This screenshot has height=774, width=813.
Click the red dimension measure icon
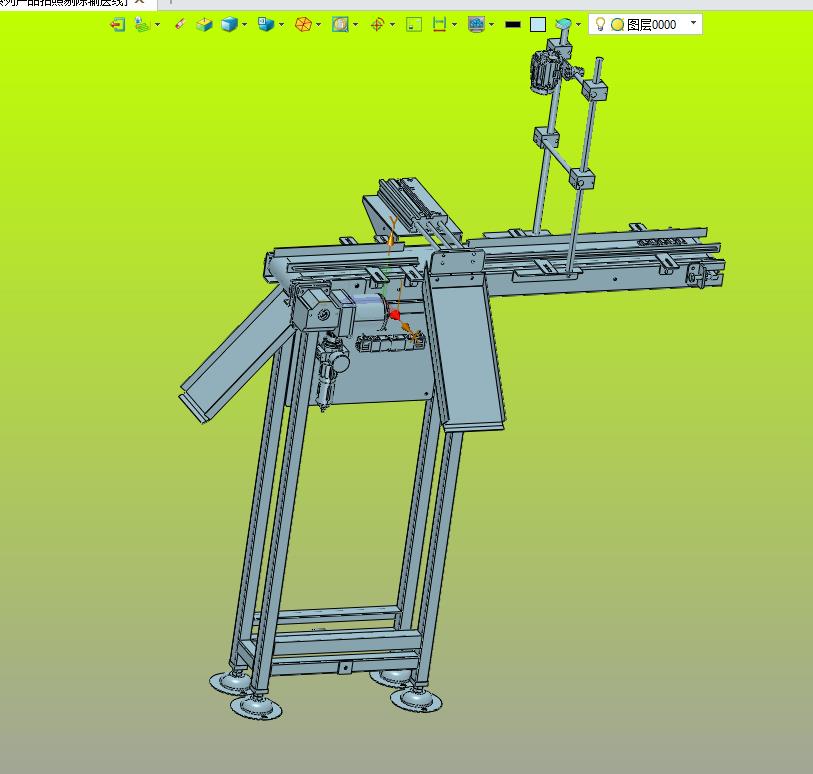coord(439,24)
